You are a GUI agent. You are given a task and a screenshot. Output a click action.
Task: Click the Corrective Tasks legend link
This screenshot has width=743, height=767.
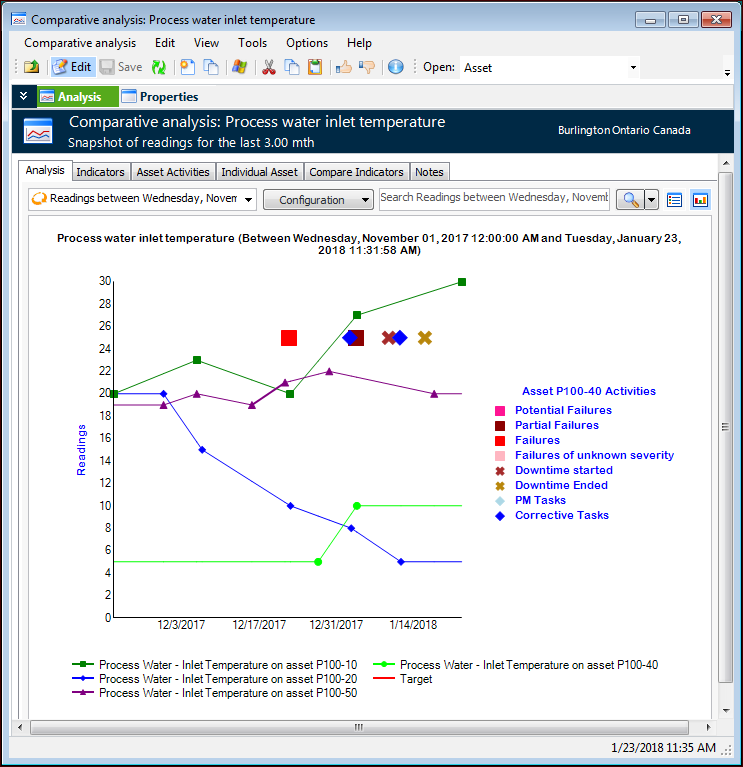[561, 515]
